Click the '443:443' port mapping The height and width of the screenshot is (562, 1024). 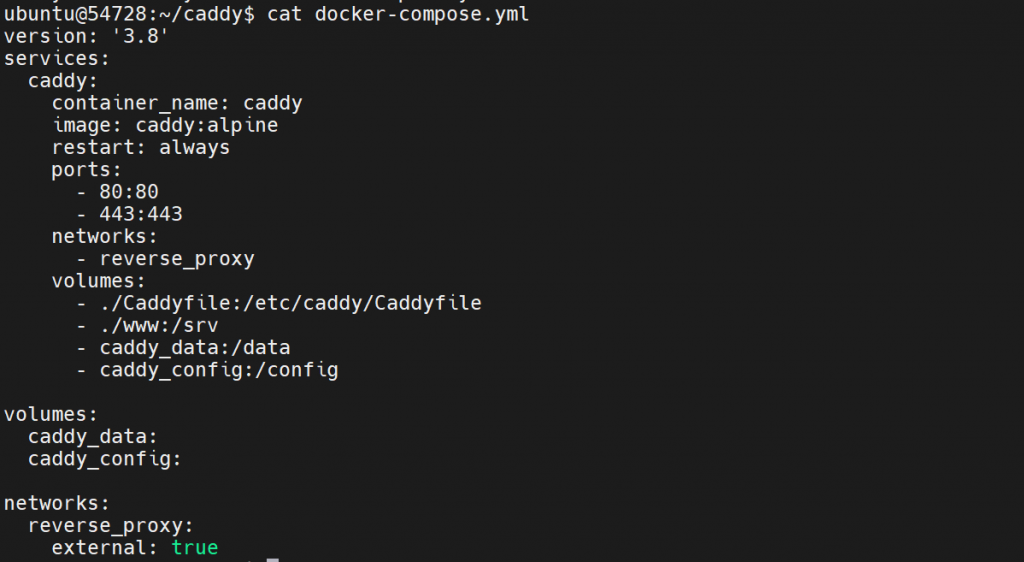point(141,214)
